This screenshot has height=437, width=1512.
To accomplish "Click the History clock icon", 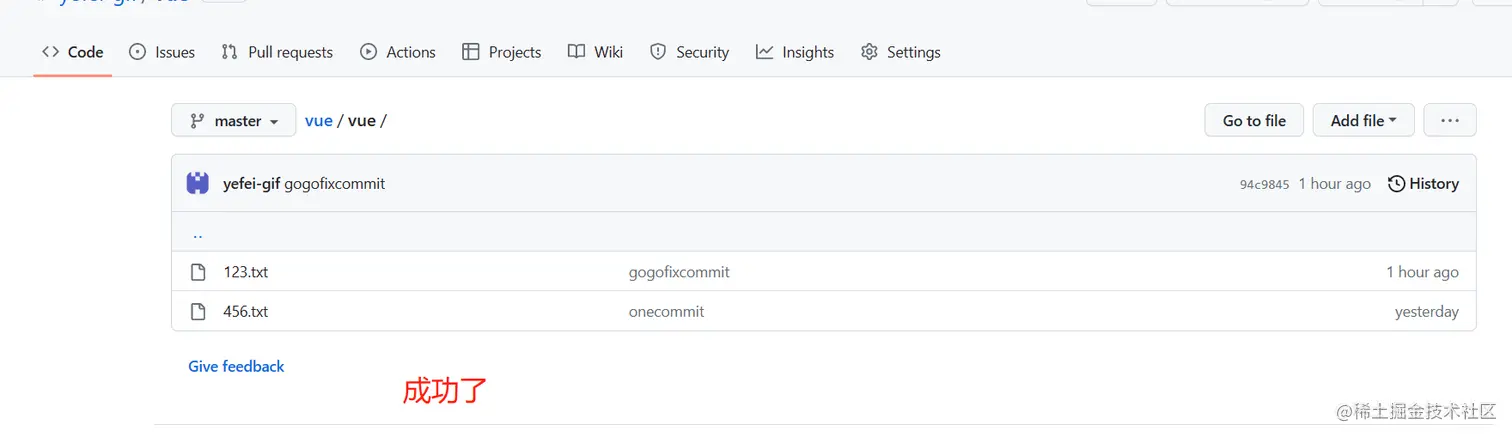I will tap(1397, 184).
